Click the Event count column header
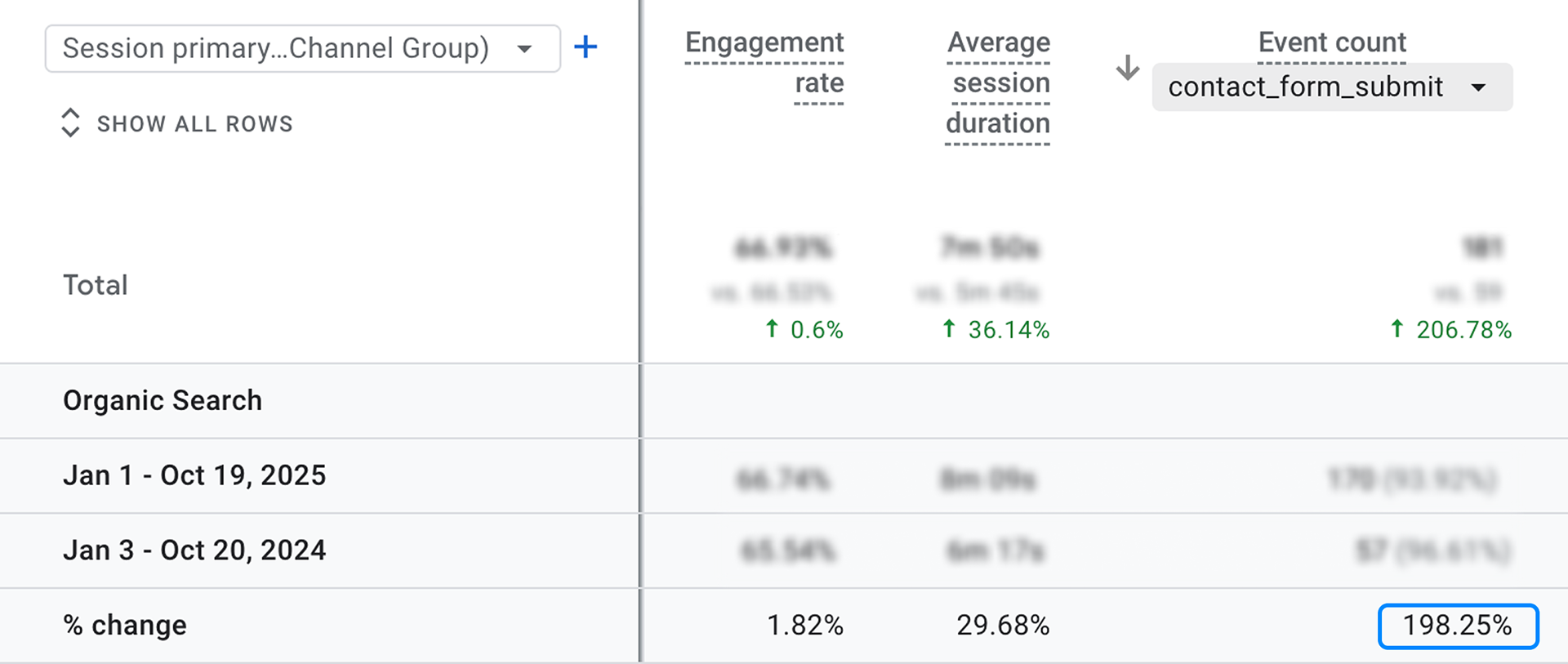The image size is (1568, 664). [x=1332, y=42]
